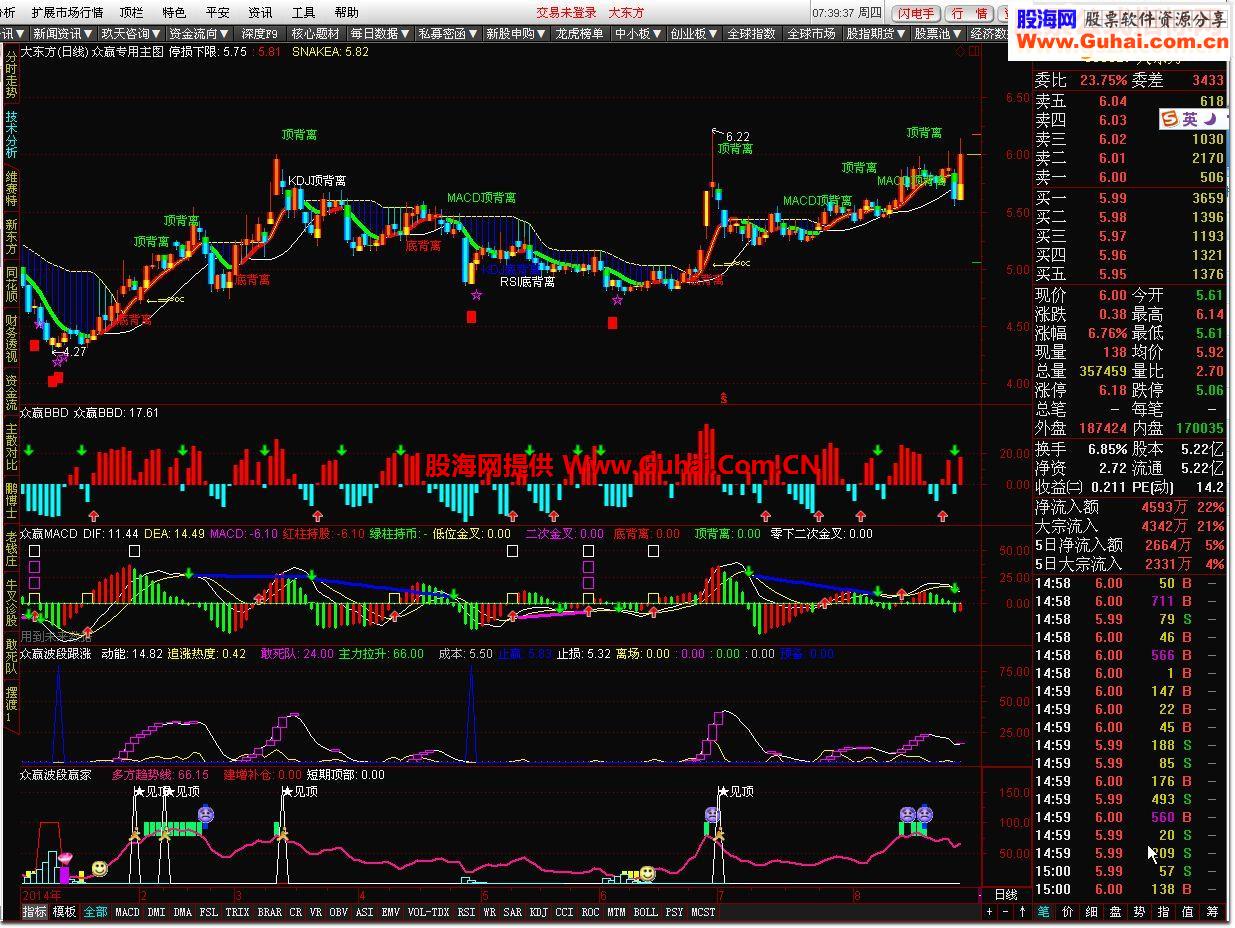Screen dimensions: 1235x928
Task: Click the 龙虎榜单 toolbar button
Action: (580, 34)
